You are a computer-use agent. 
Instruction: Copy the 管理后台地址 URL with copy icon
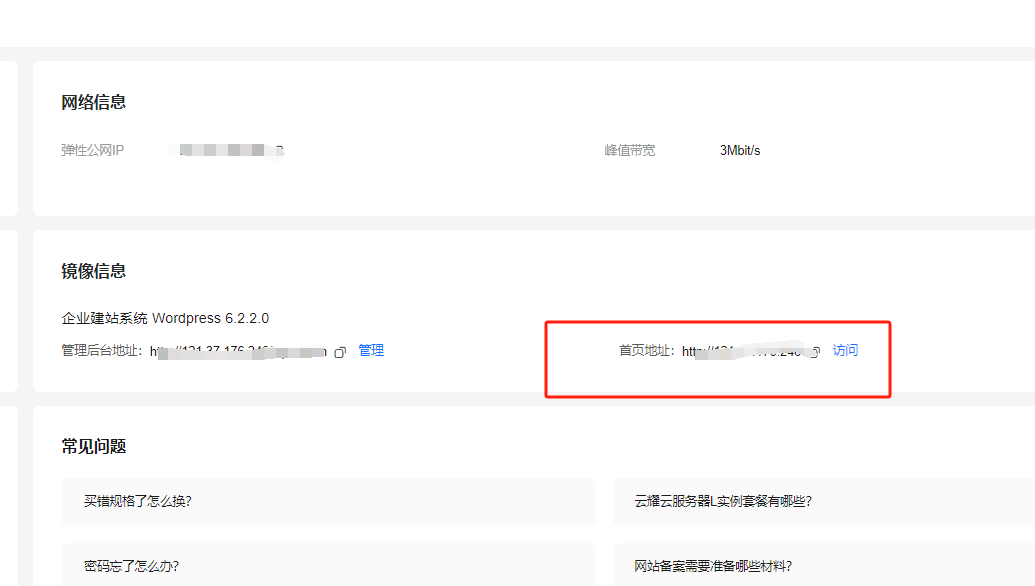(340, 352)
